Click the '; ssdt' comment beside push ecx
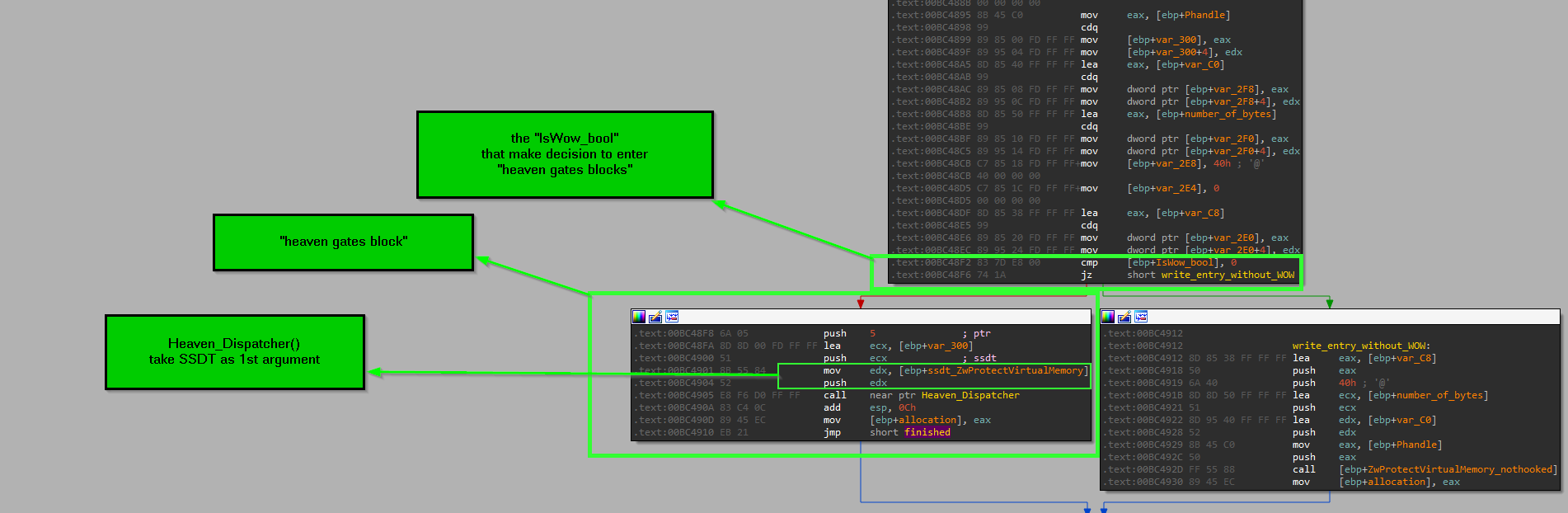Screen dimensions: 1568x513 click(979, 358)
